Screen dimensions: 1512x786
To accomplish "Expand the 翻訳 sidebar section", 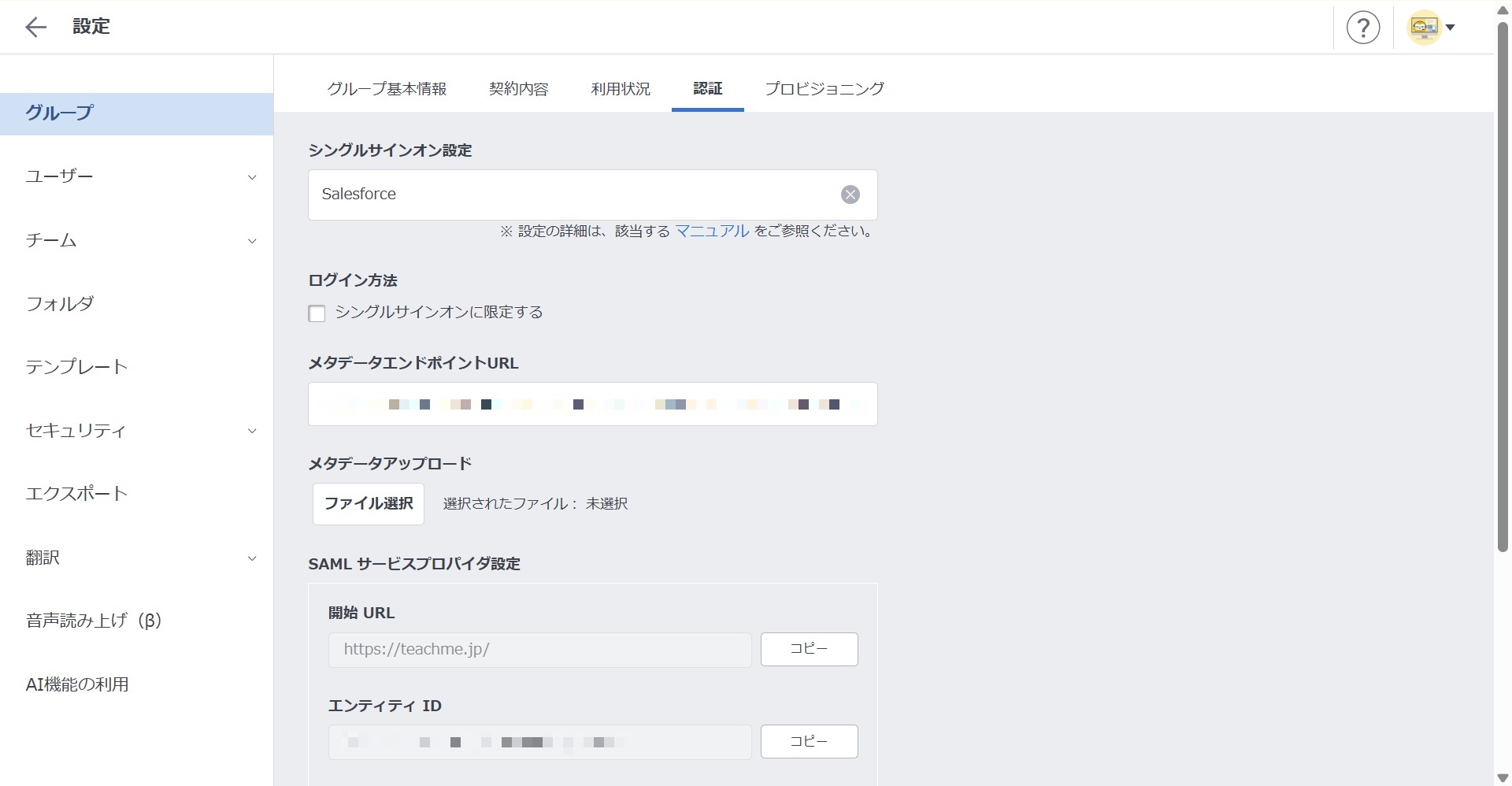I will [x=251, y=558].
